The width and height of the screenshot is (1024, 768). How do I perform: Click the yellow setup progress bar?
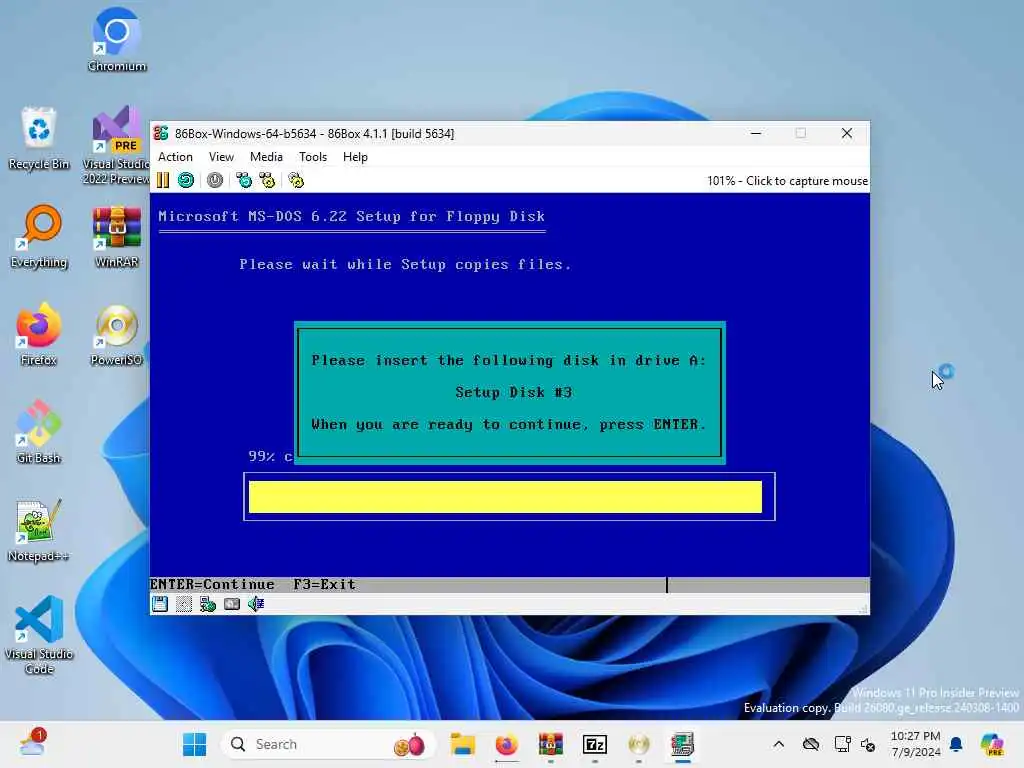coord(505,497)
